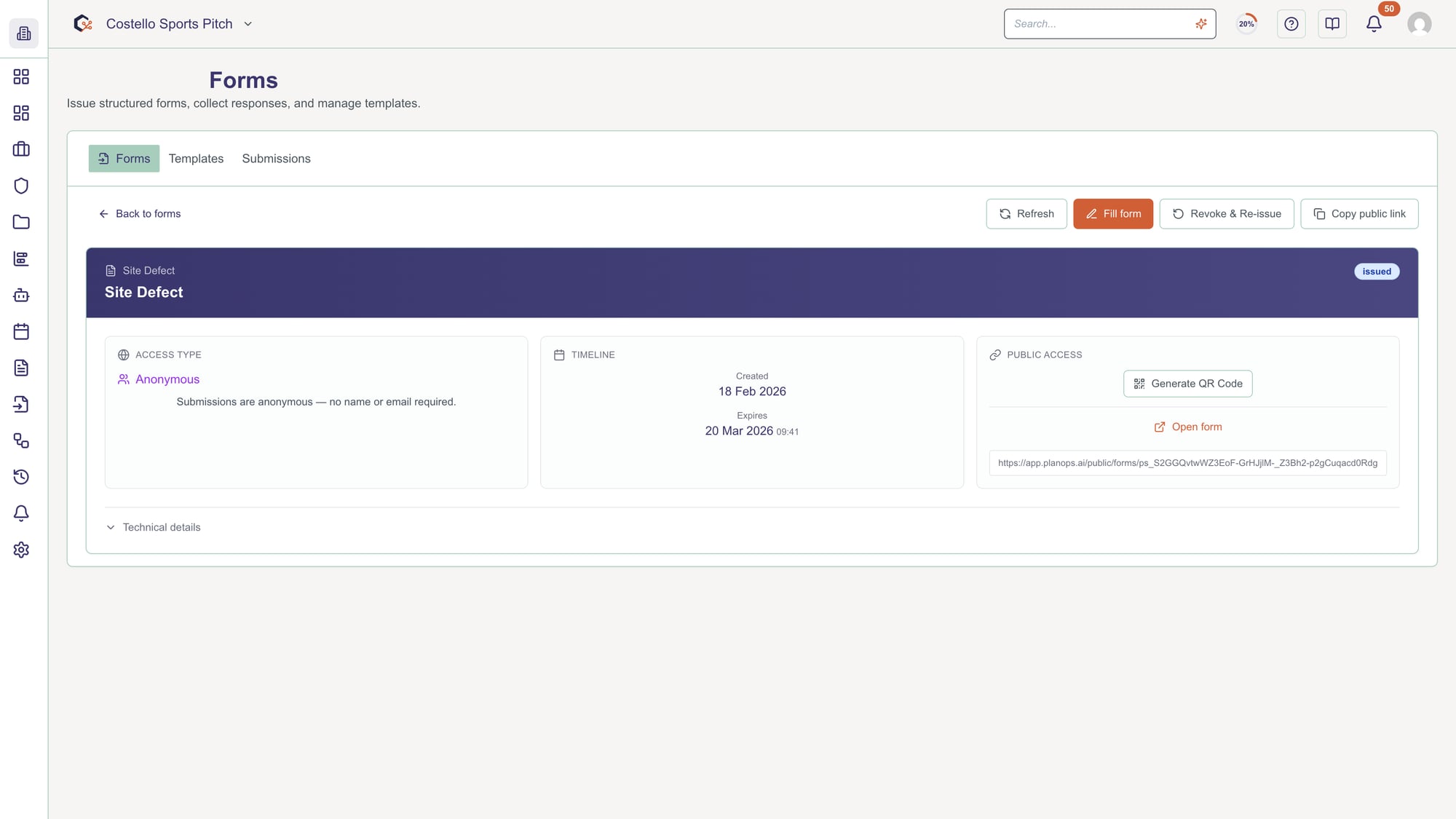Open form via the Open form link
The width and height of the screenshot is (1456, 819).
[1187, 427]
